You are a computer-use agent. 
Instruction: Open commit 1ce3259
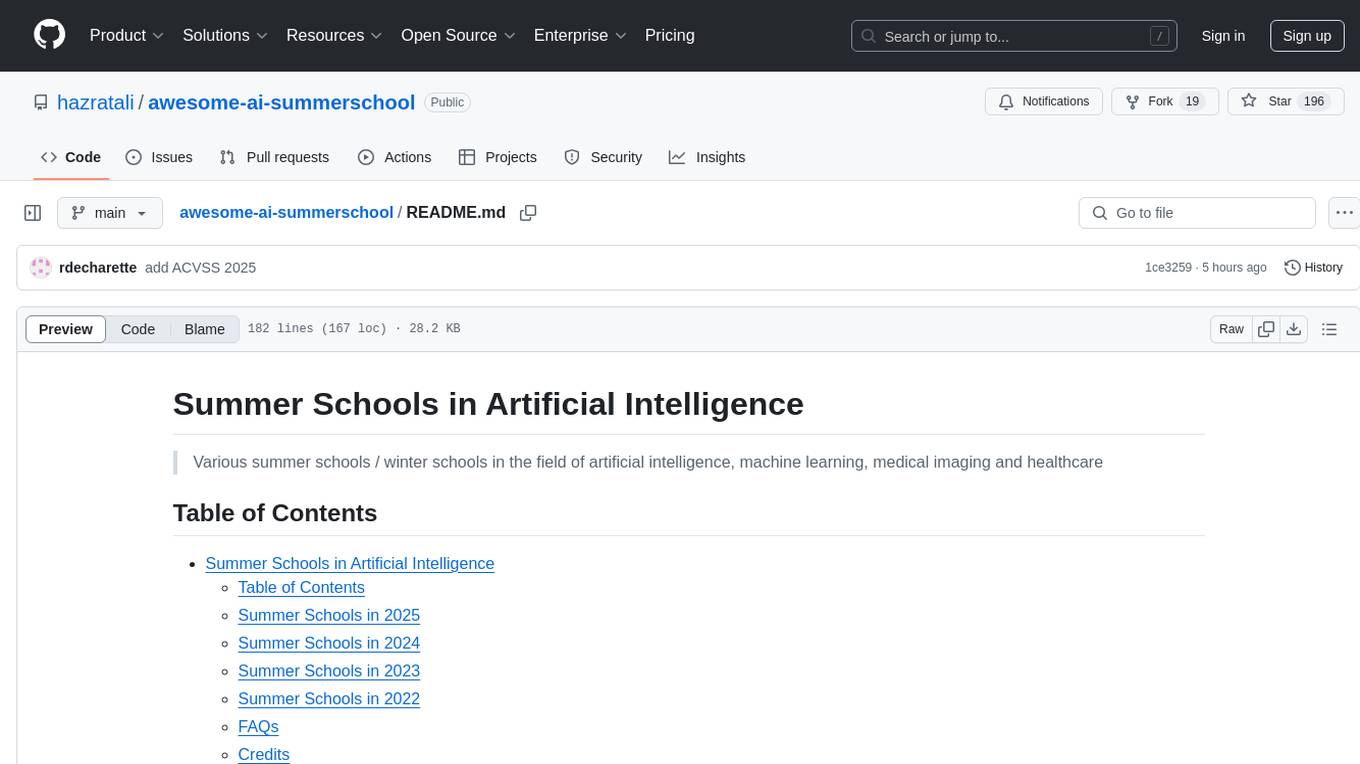tap(1168, 268)
